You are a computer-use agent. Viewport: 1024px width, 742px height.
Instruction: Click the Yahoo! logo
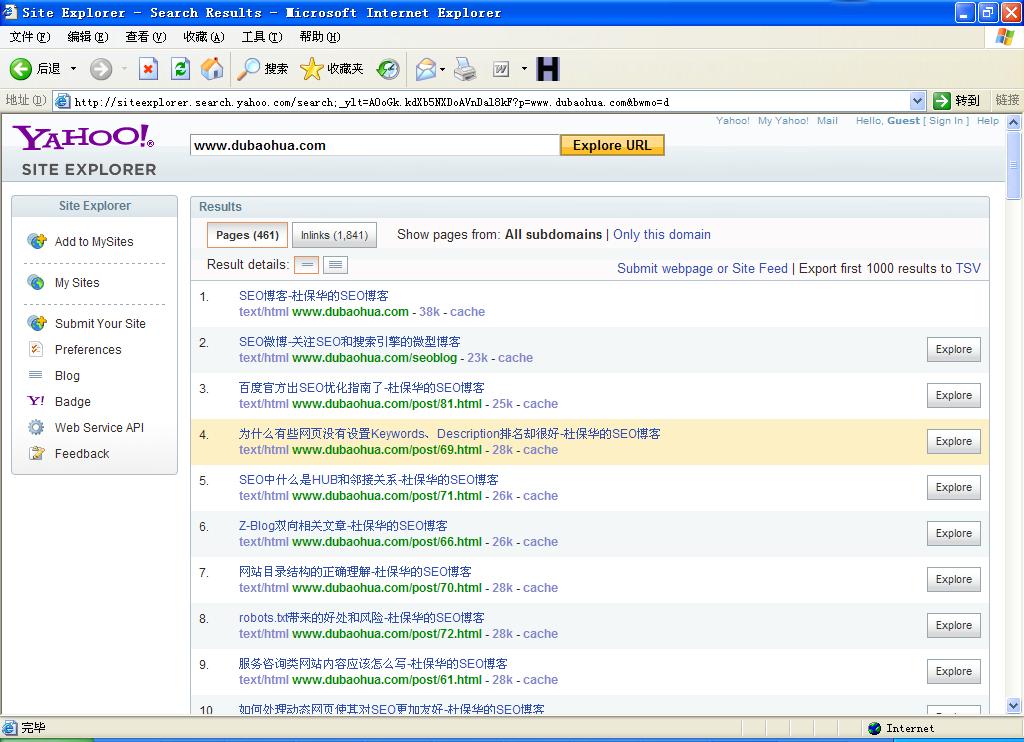coord(84,137)
